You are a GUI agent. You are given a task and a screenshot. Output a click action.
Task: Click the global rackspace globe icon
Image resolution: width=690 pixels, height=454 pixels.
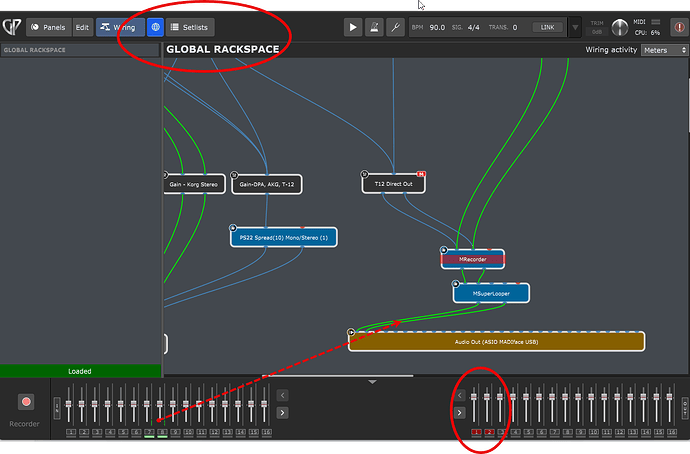pos(155,27)
